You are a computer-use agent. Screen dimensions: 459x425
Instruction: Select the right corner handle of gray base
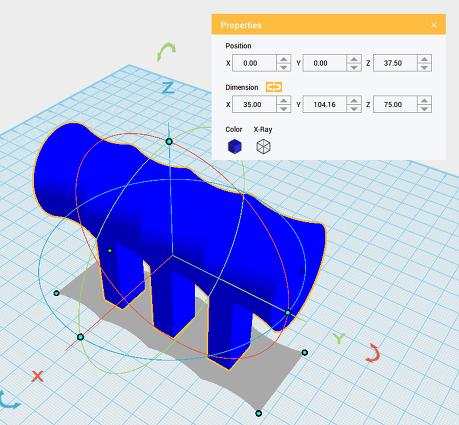[x=305, y=352]
